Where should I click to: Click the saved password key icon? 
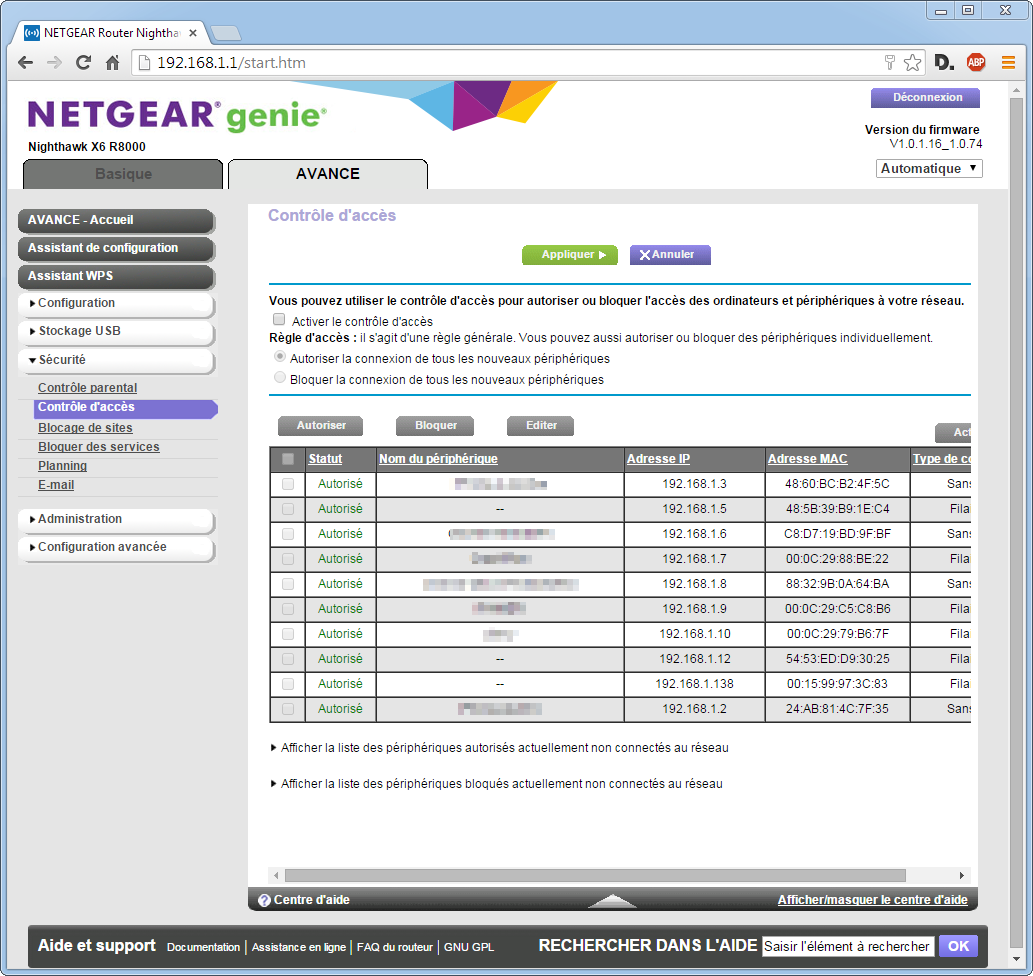[889, 63]
